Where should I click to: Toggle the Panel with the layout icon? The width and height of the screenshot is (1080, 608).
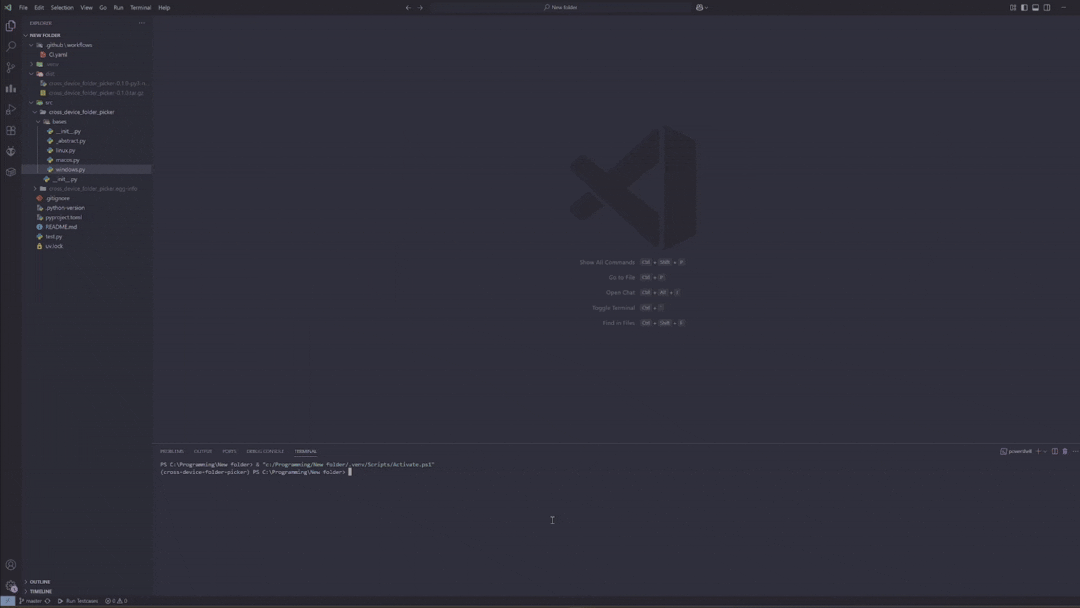tap(1034, 7)
